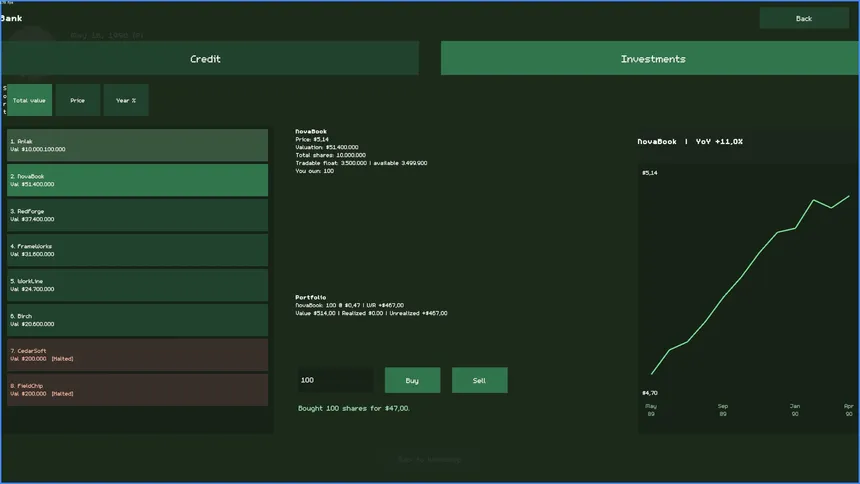Screen dimensions: 860x484
Task: Click the '$5,14' chart top axis label
Action: [650, 173]
